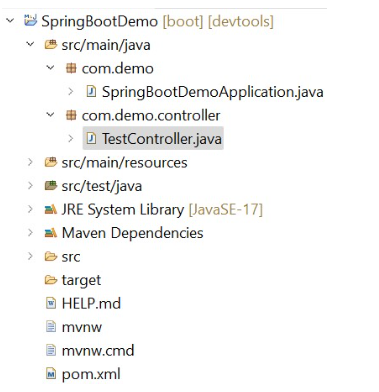Expand the src/test/java folder
The height and width of the screenshot is (392, 379).
(30, 185)
